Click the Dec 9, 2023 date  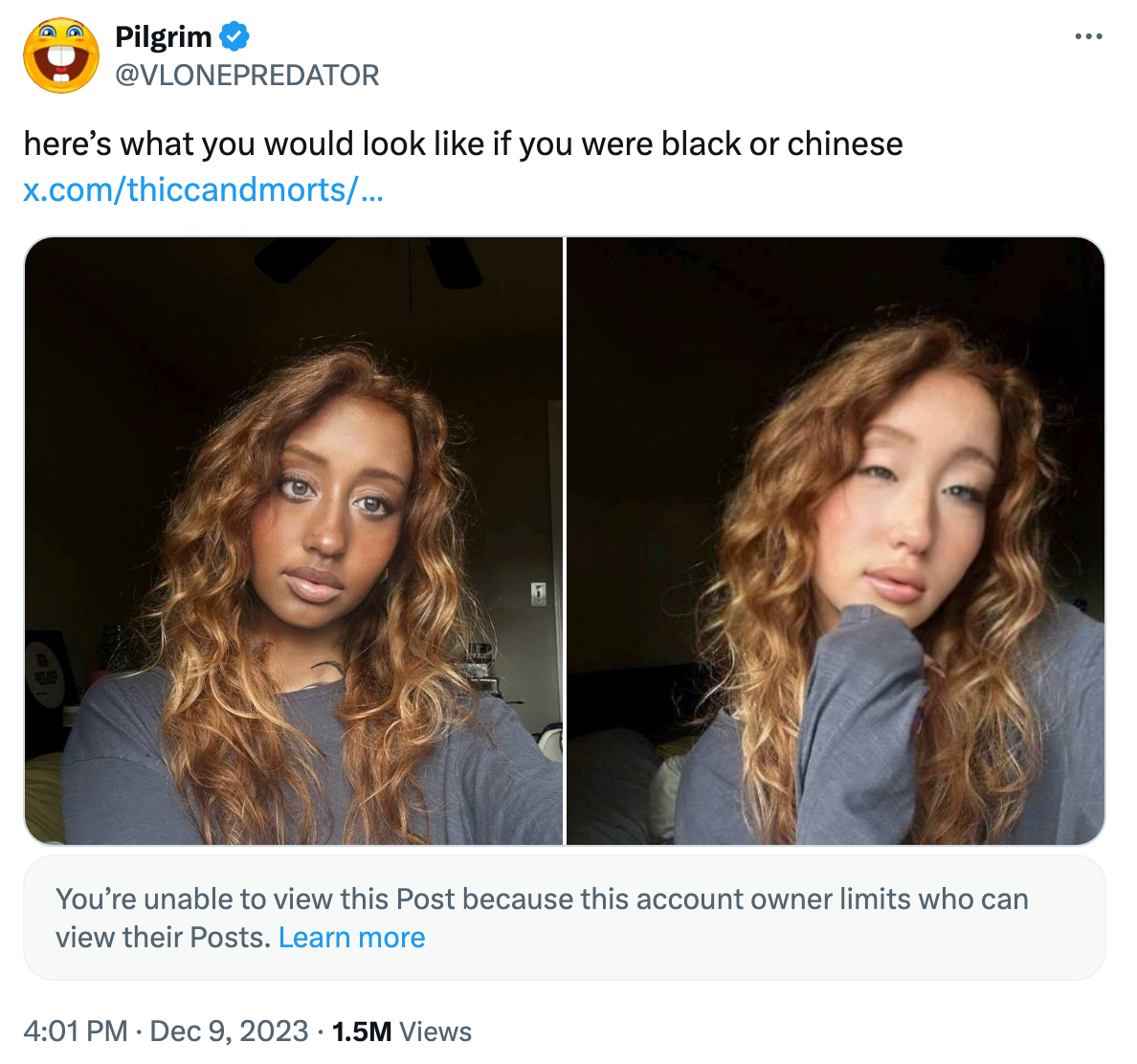point(229,1031)
